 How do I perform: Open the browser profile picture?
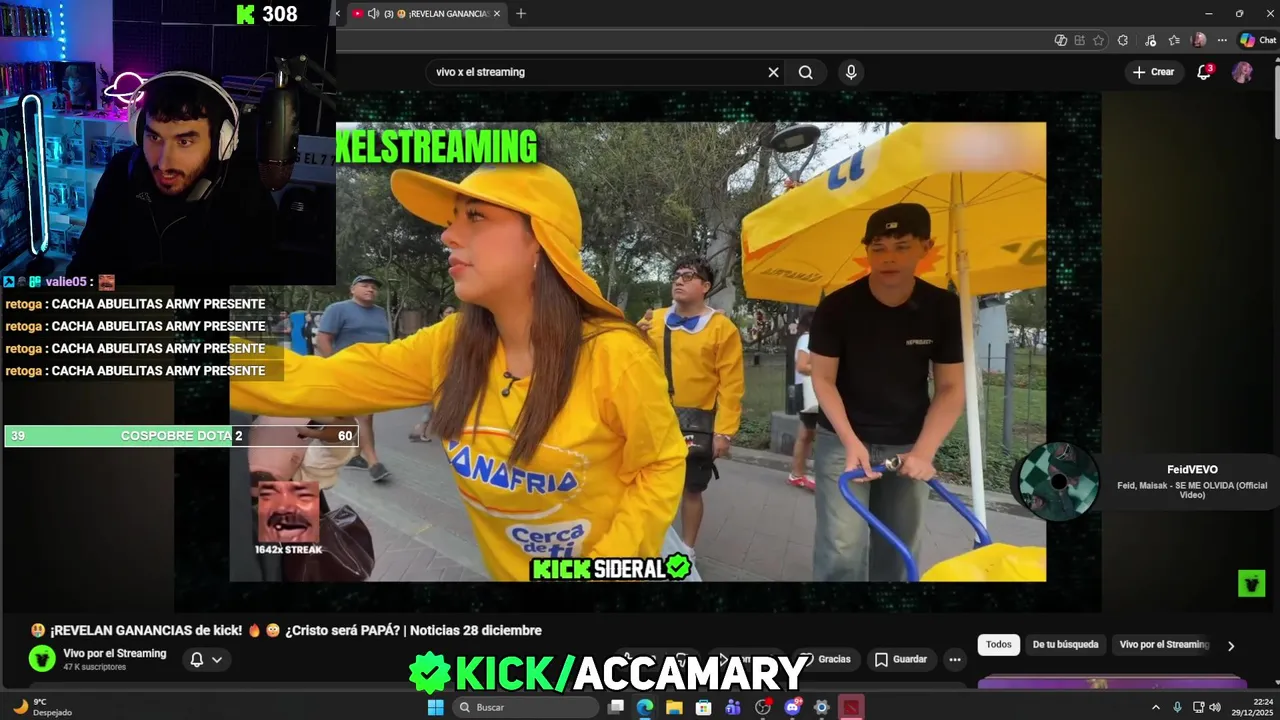tap(1199, 40)
